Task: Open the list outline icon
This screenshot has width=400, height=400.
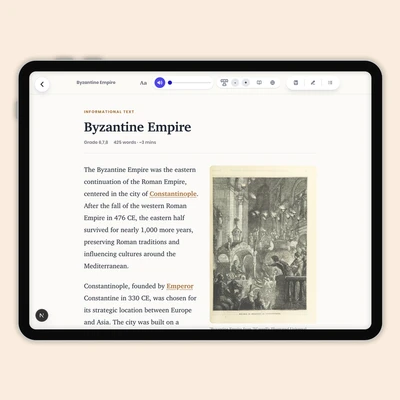Action: [x=330, y=83]
